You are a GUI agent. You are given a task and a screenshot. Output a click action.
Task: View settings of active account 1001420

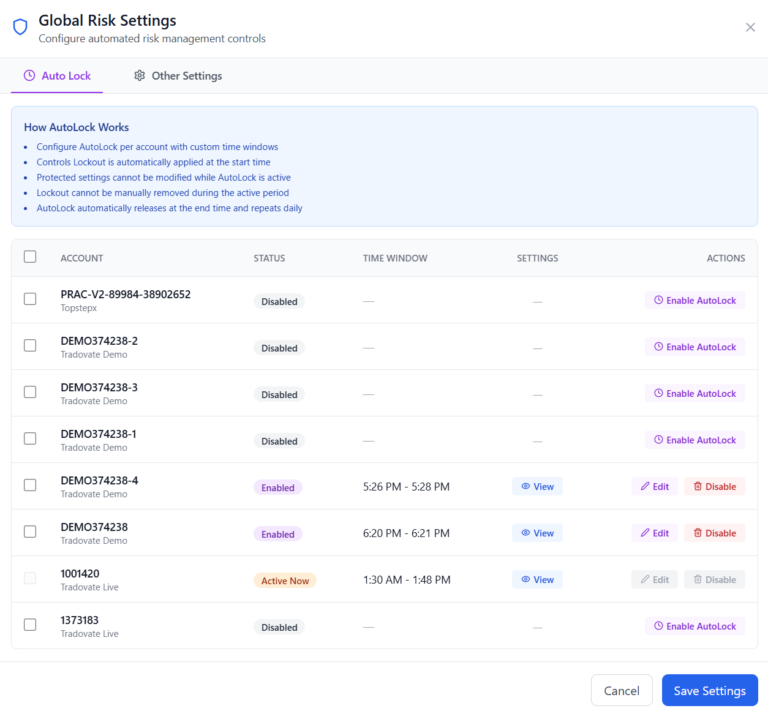tap(537, 580)
